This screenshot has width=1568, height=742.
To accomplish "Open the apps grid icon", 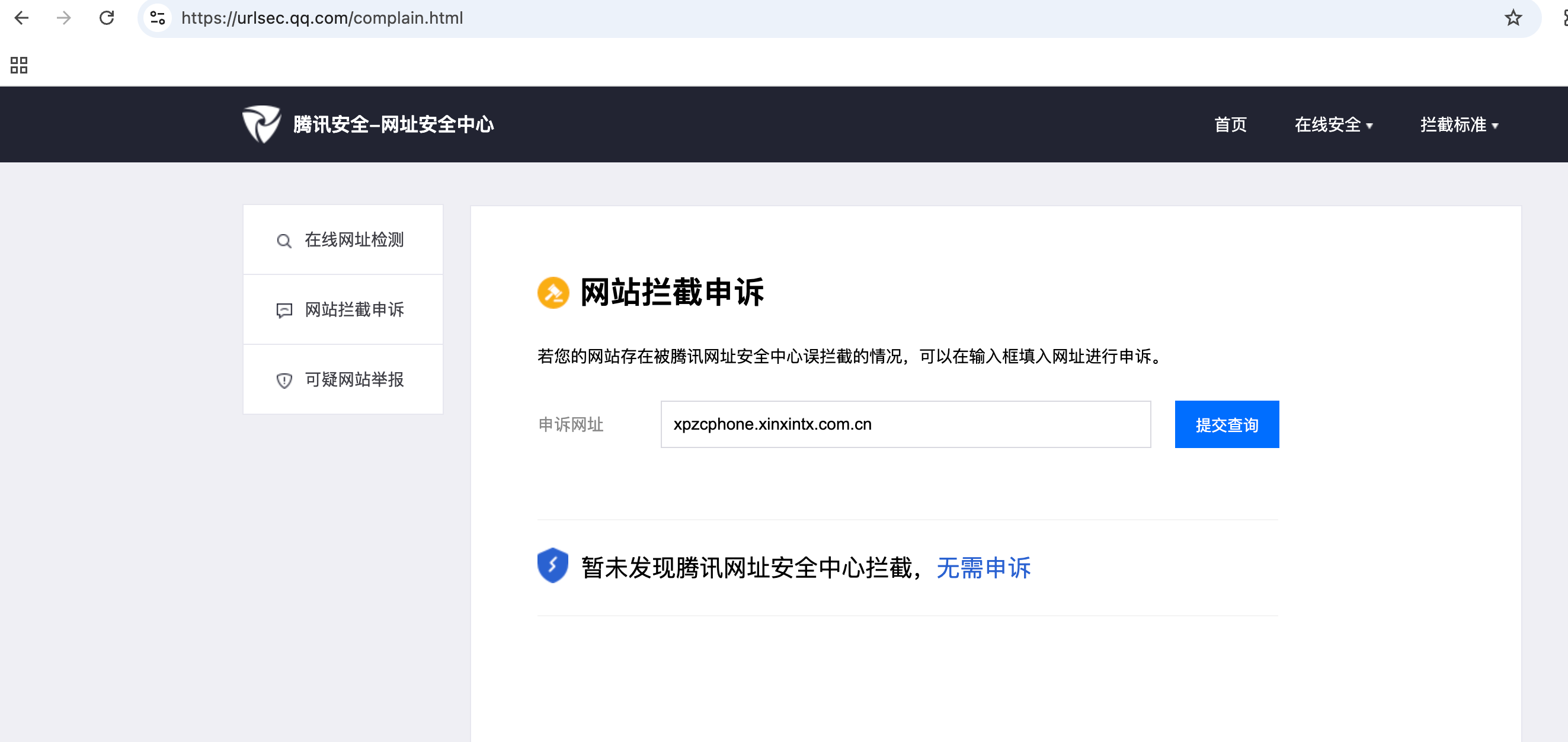I will [x=19, y=65].
